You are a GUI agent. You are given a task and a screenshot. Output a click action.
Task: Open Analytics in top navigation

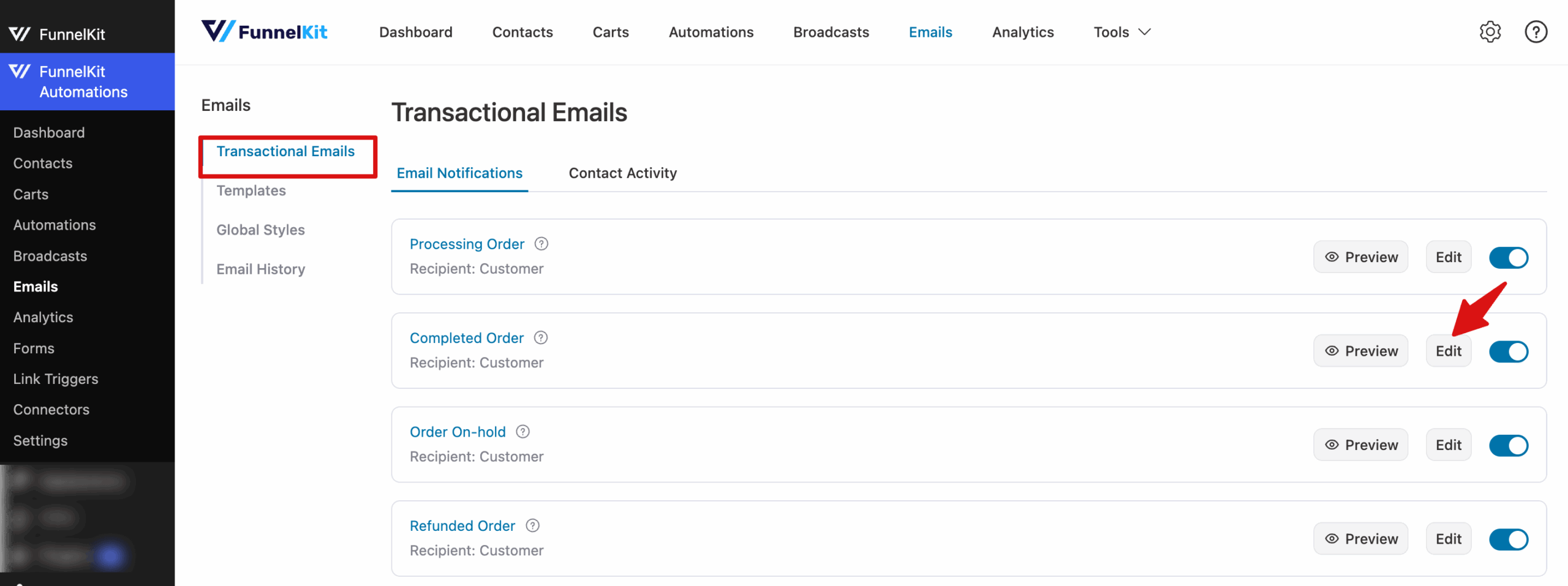point(1022,32)
